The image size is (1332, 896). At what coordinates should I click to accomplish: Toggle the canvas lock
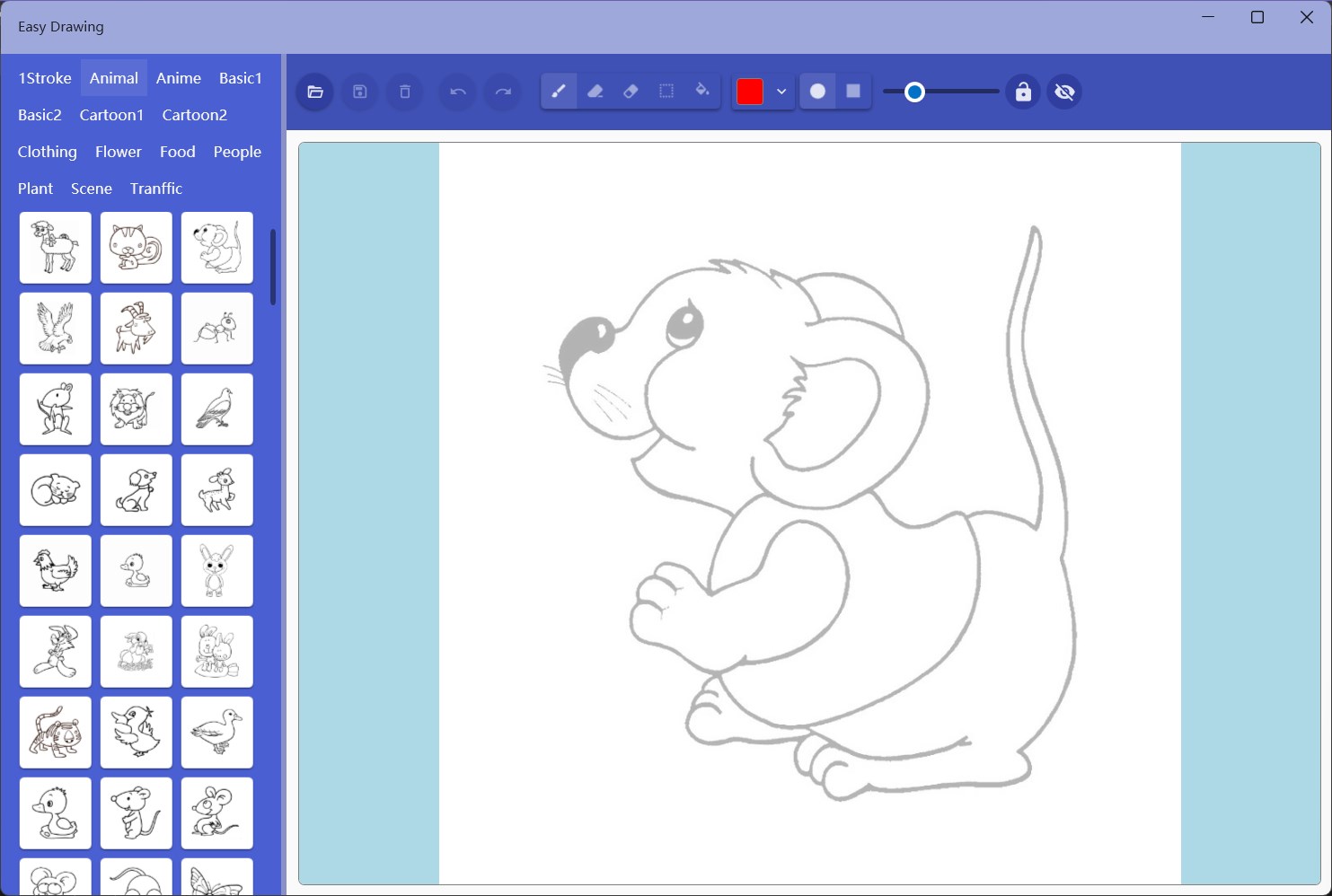point(1022,91)
